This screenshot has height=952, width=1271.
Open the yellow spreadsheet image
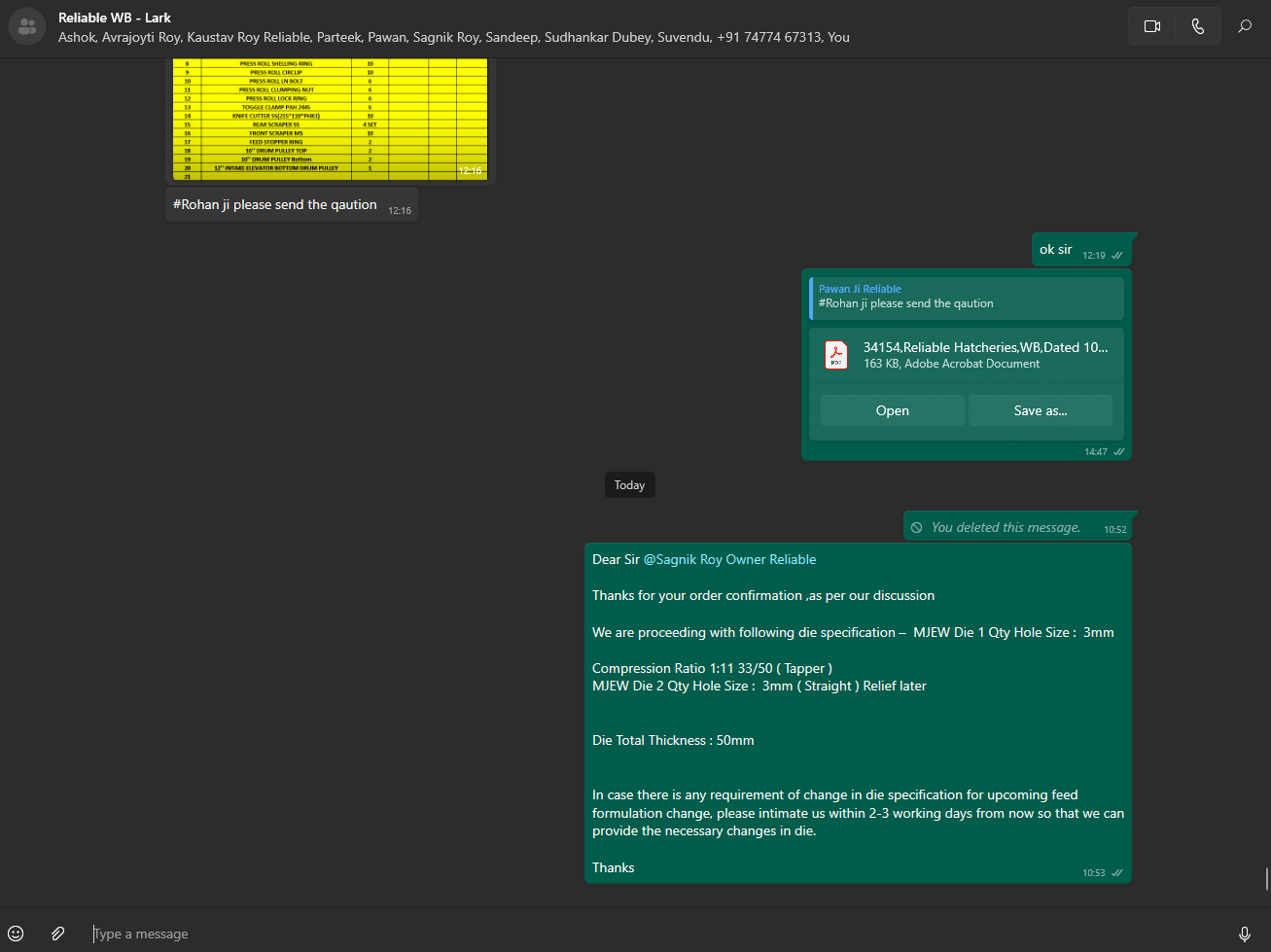[x=330, y=119]
